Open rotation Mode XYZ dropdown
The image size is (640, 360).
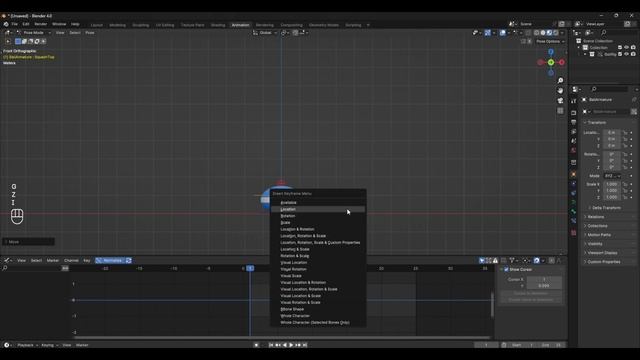coord(612,176)
